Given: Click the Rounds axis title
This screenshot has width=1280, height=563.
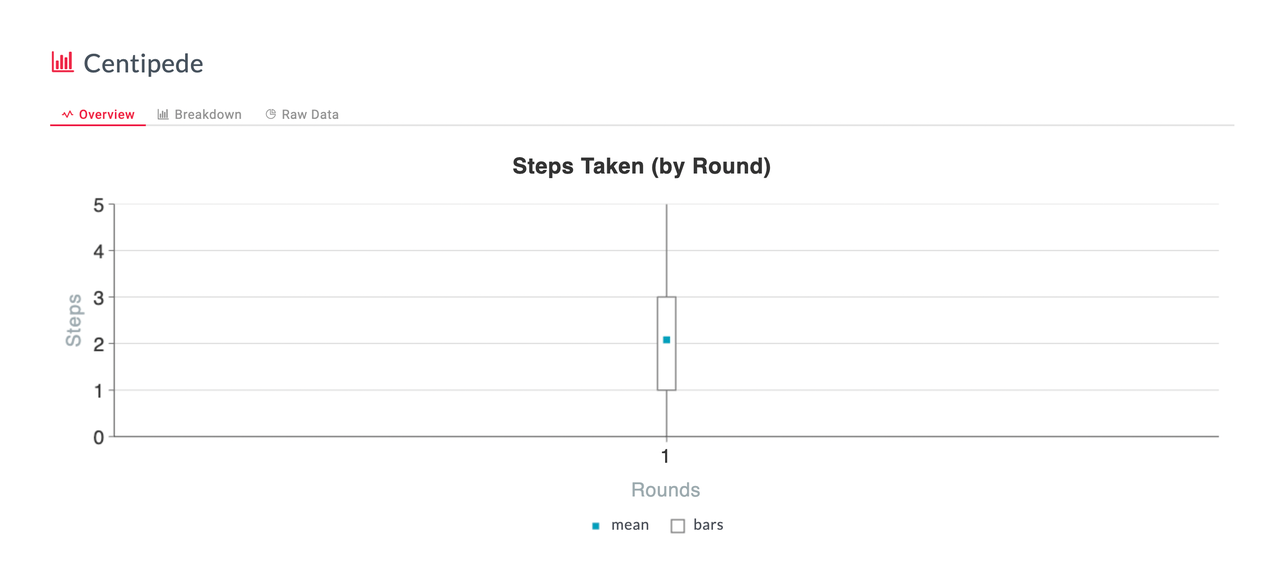Looking at the screenshot, I should pyautogui.click(x=665, y=490).
